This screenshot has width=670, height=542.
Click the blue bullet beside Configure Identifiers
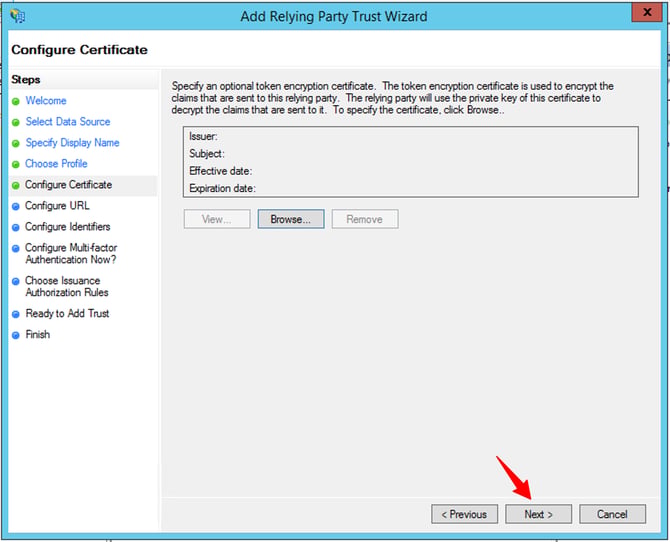click(16, 227)
